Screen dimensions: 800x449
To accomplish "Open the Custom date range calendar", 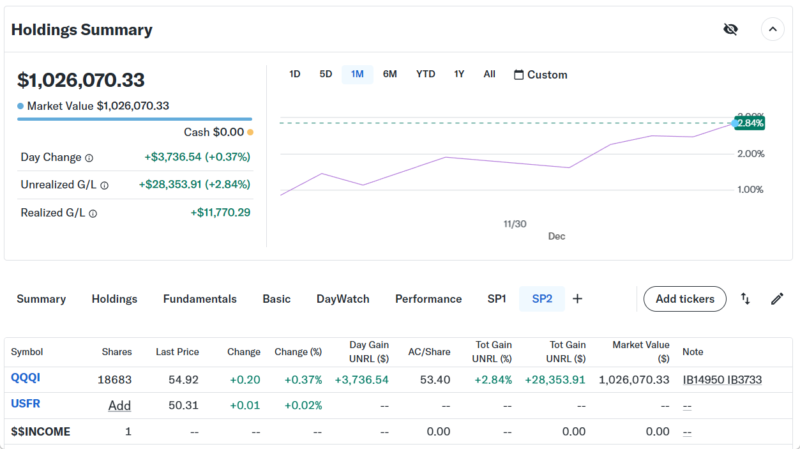I will click(x=540, y=75).
